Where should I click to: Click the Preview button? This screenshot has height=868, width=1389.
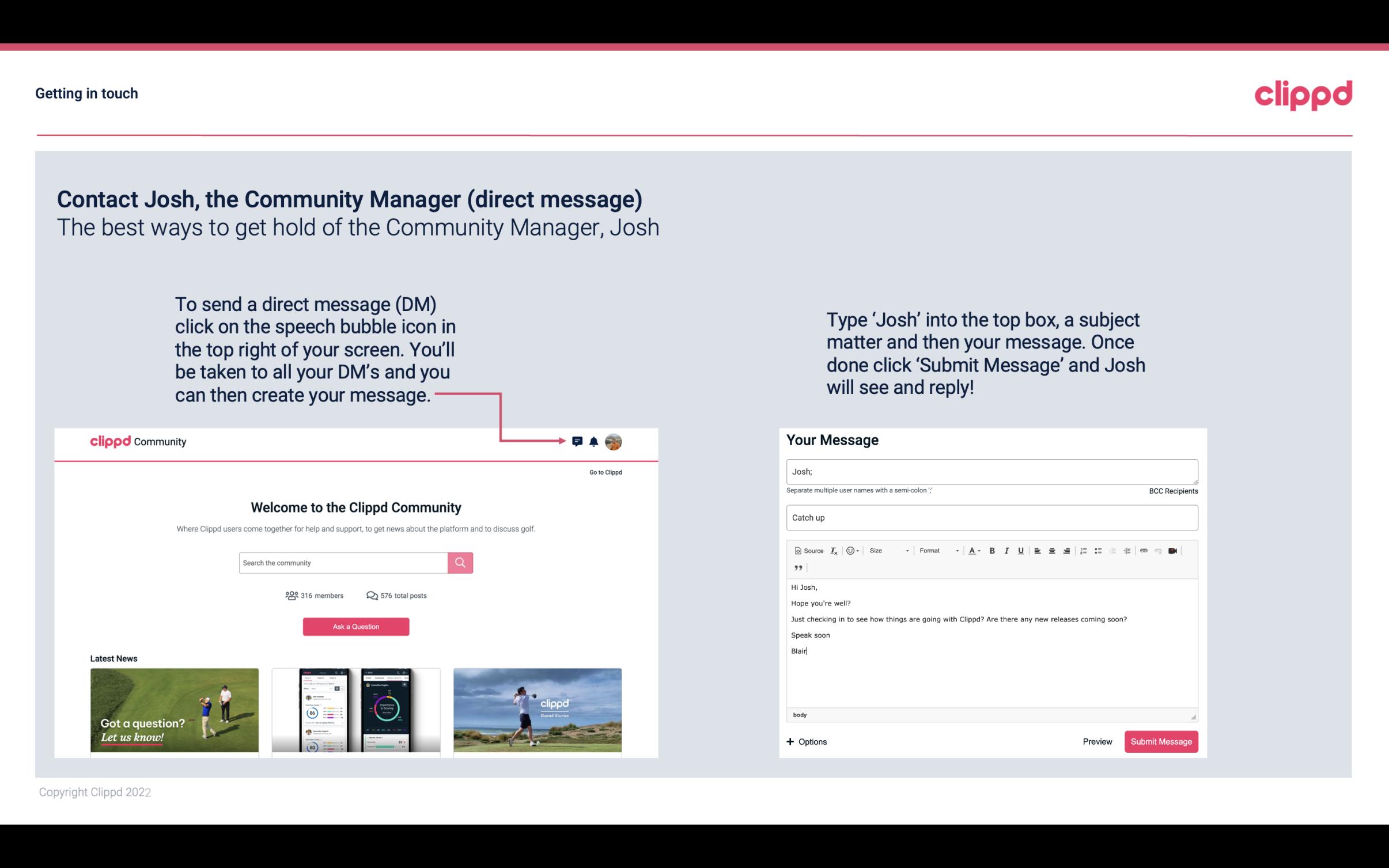click(1097, 741)
